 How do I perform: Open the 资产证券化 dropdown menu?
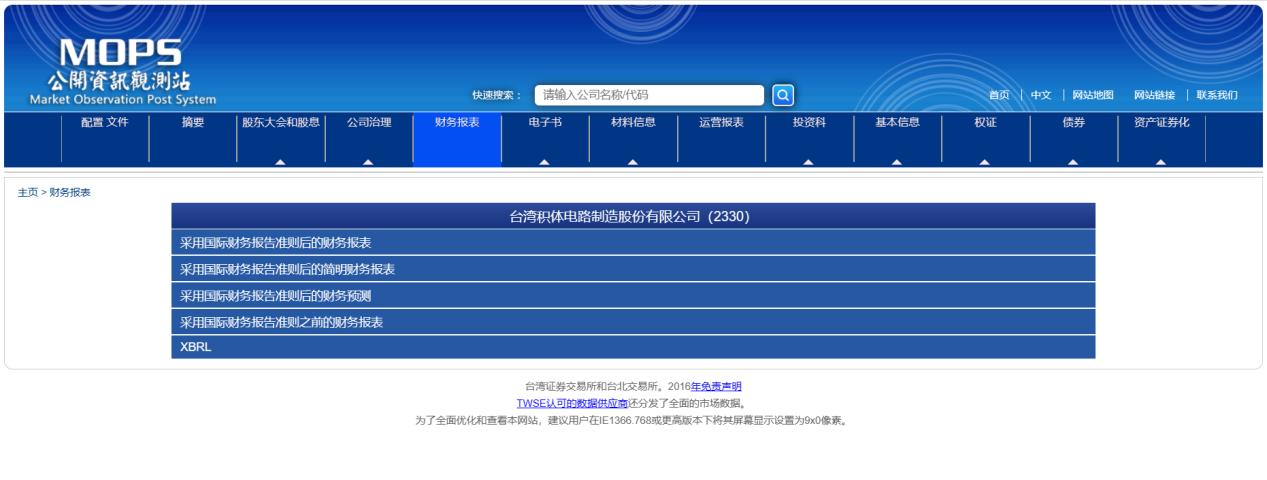[x=1161, y=123]
